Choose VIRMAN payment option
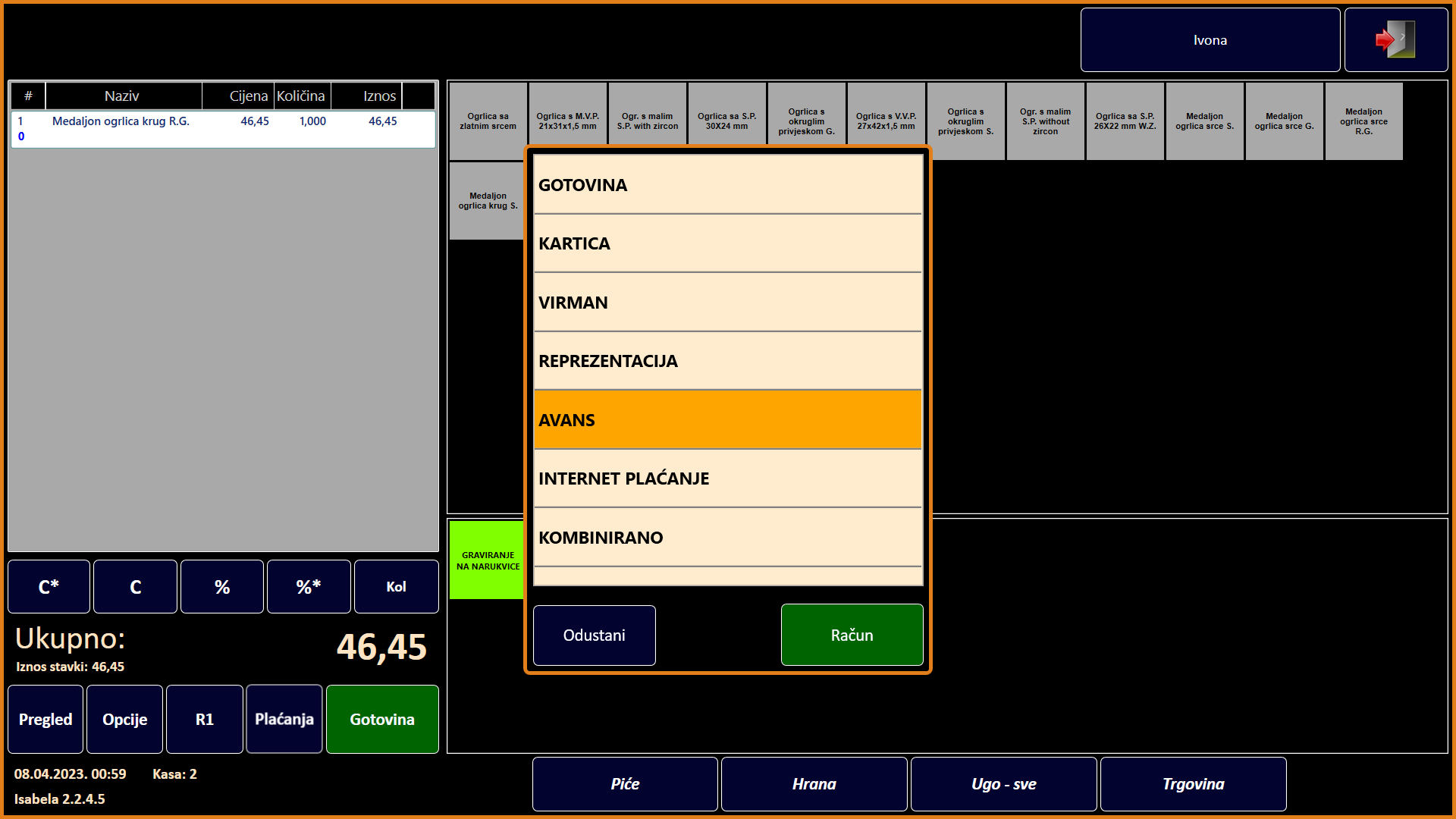The height and width of the screenshot is (819, 1456). [x=728, y=303]
